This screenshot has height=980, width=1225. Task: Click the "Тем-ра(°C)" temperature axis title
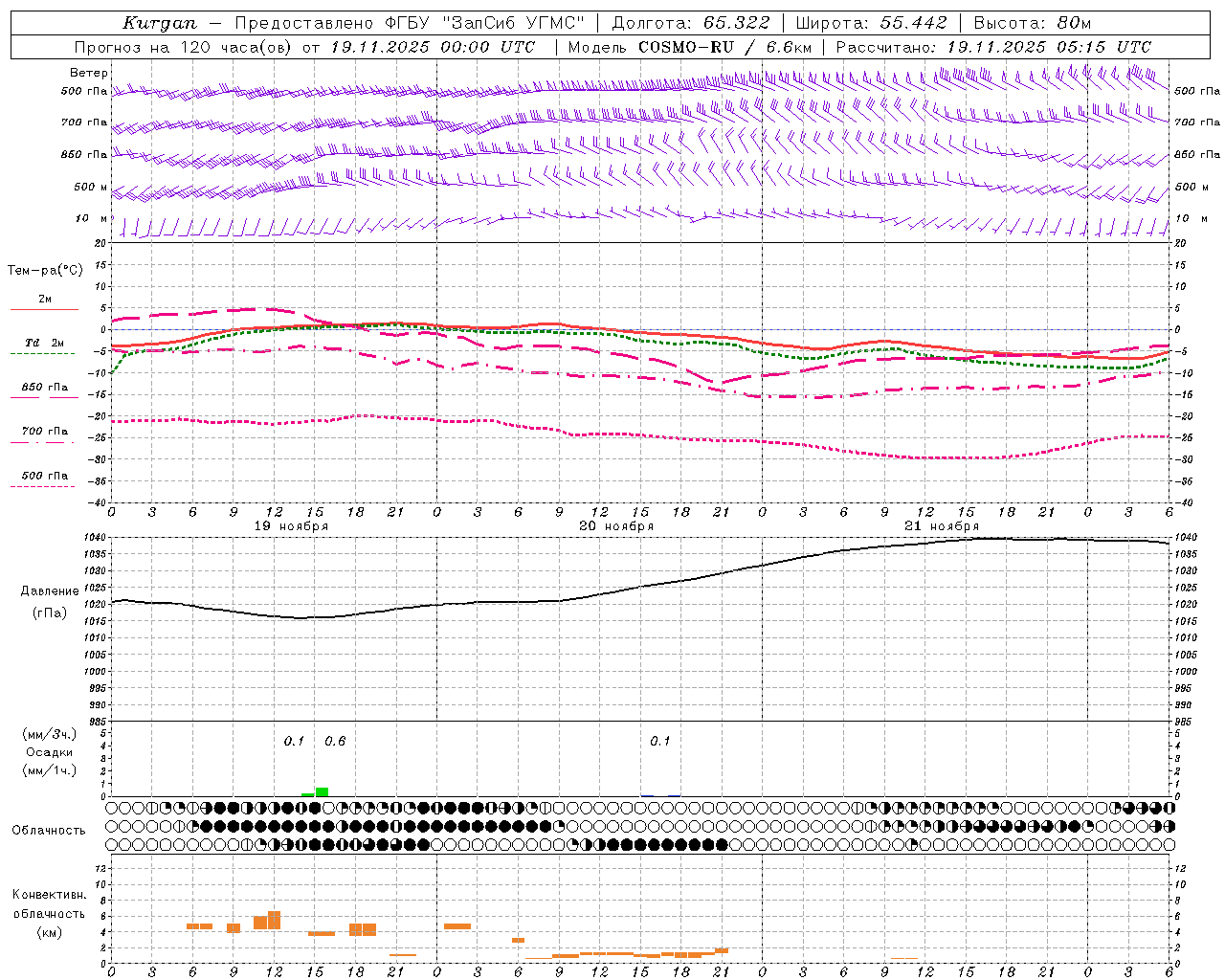point(45,271)
